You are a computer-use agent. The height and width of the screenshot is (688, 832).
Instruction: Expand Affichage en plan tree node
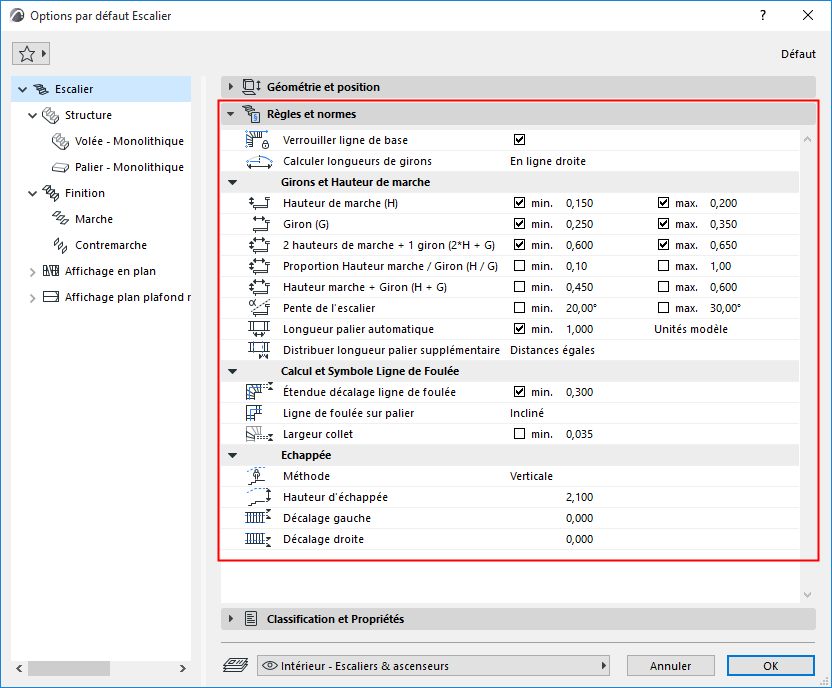point(32,272)
